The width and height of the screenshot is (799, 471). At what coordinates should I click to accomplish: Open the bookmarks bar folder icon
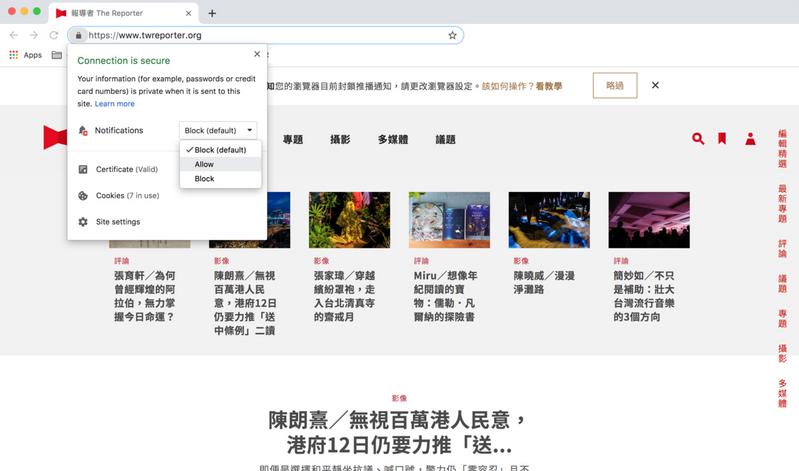[x=57, y=55]
